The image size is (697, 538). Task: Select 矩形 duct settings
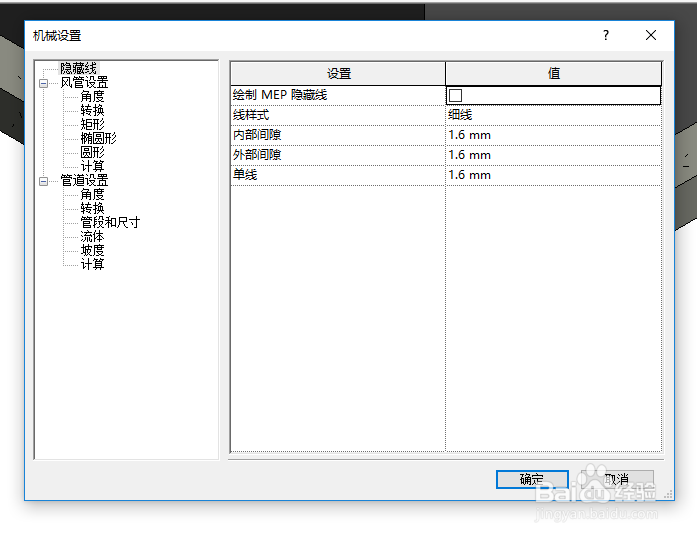pos(92,124)
